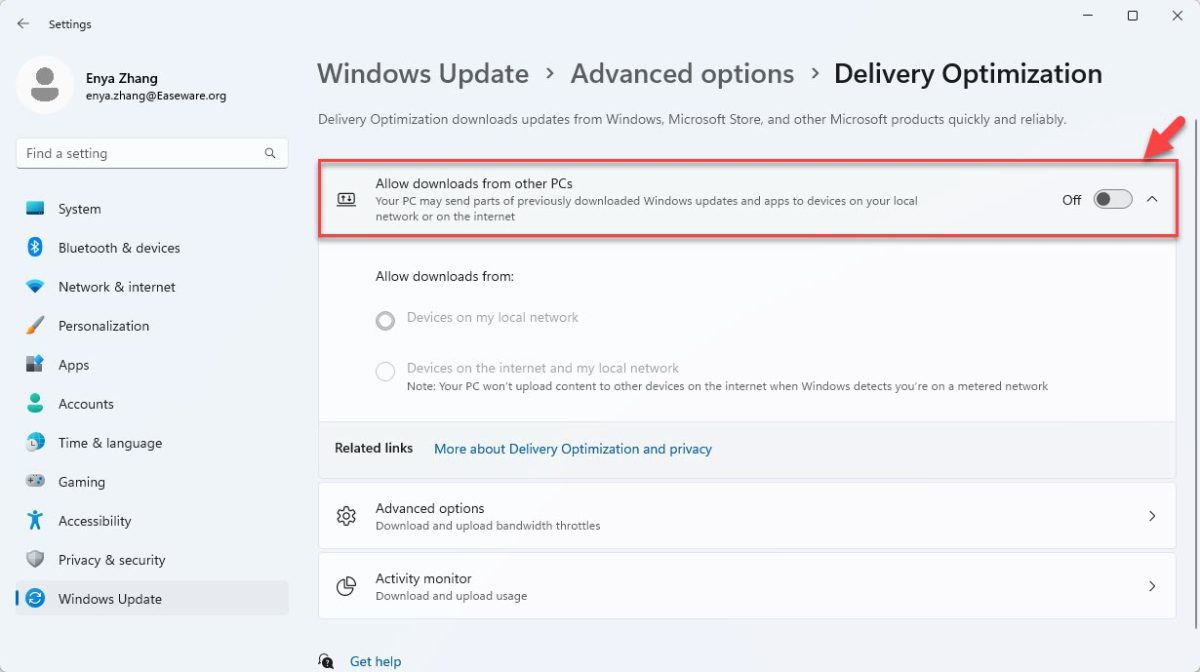
Task: Switch to Windows Update settings
Action: (110, 599)
